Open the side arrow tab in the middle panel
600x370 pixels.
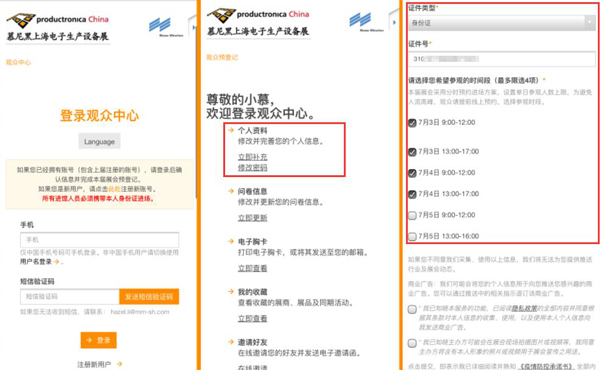point(394,22)
